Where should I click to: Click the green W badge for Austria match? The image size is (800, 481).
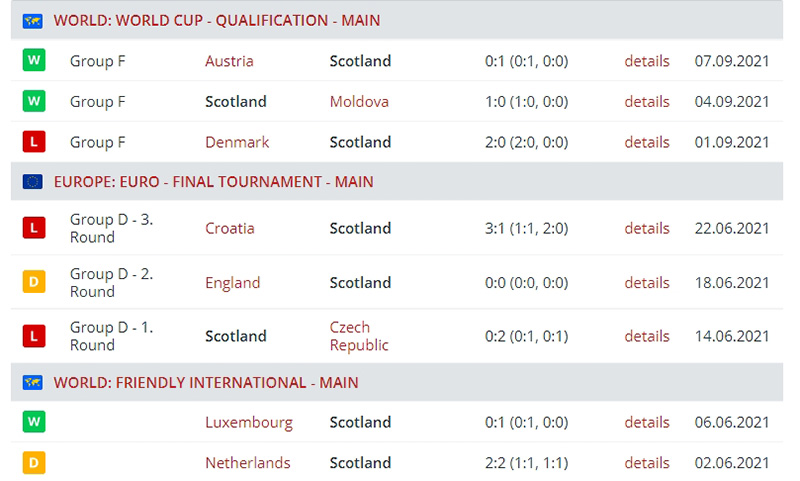(x=34, y=60)
